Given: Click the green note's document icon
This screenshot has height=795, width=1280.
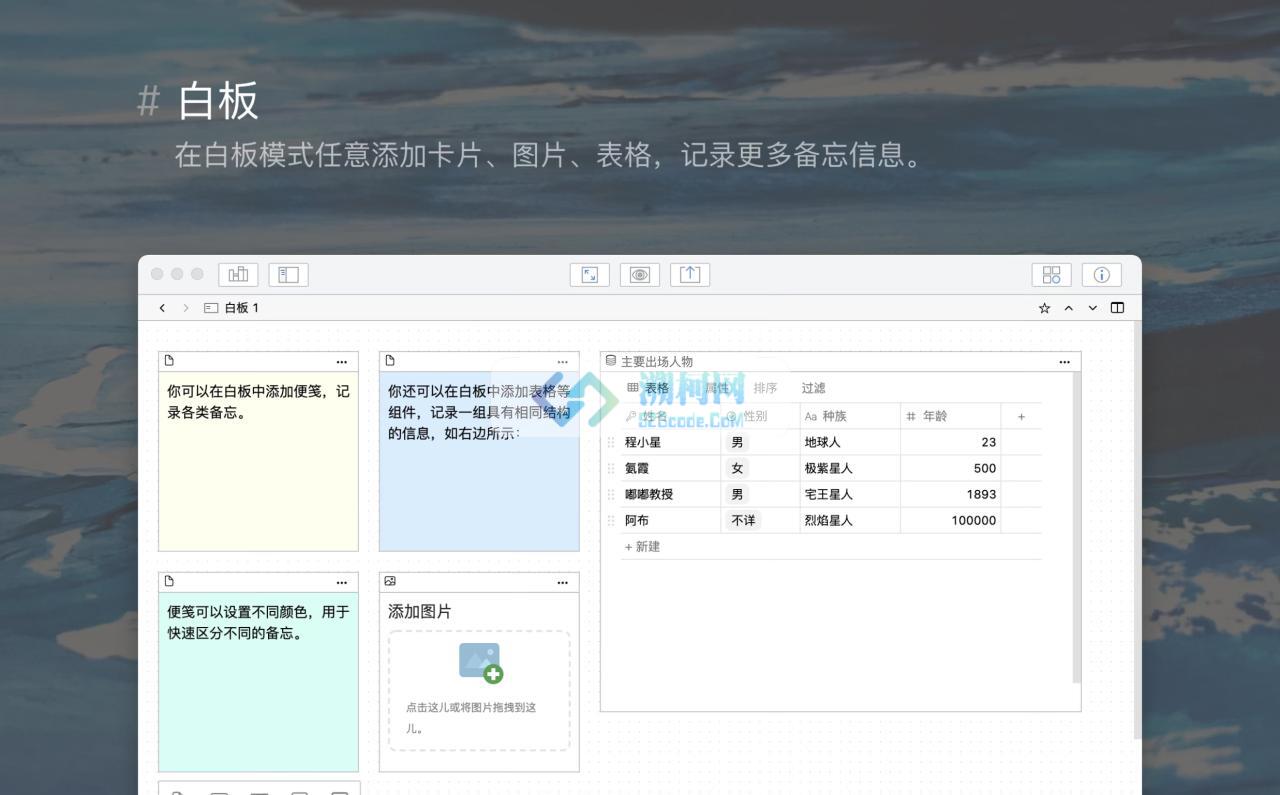Looking at the screenshot, I should point(169,581).
